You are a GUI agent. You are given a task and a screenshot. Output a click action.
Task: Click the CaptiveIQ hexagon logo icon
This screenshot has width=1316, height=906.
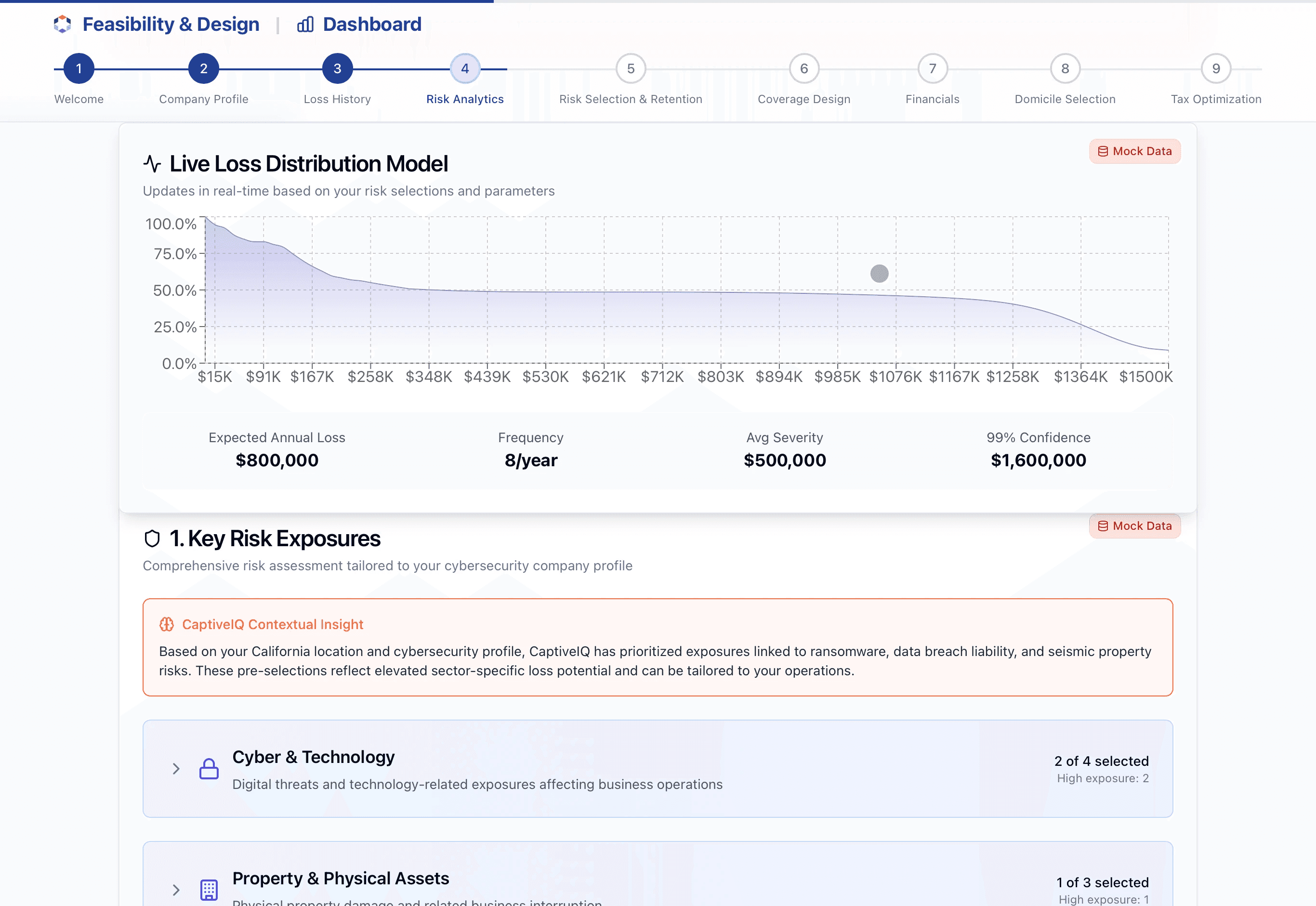point(63,24)
